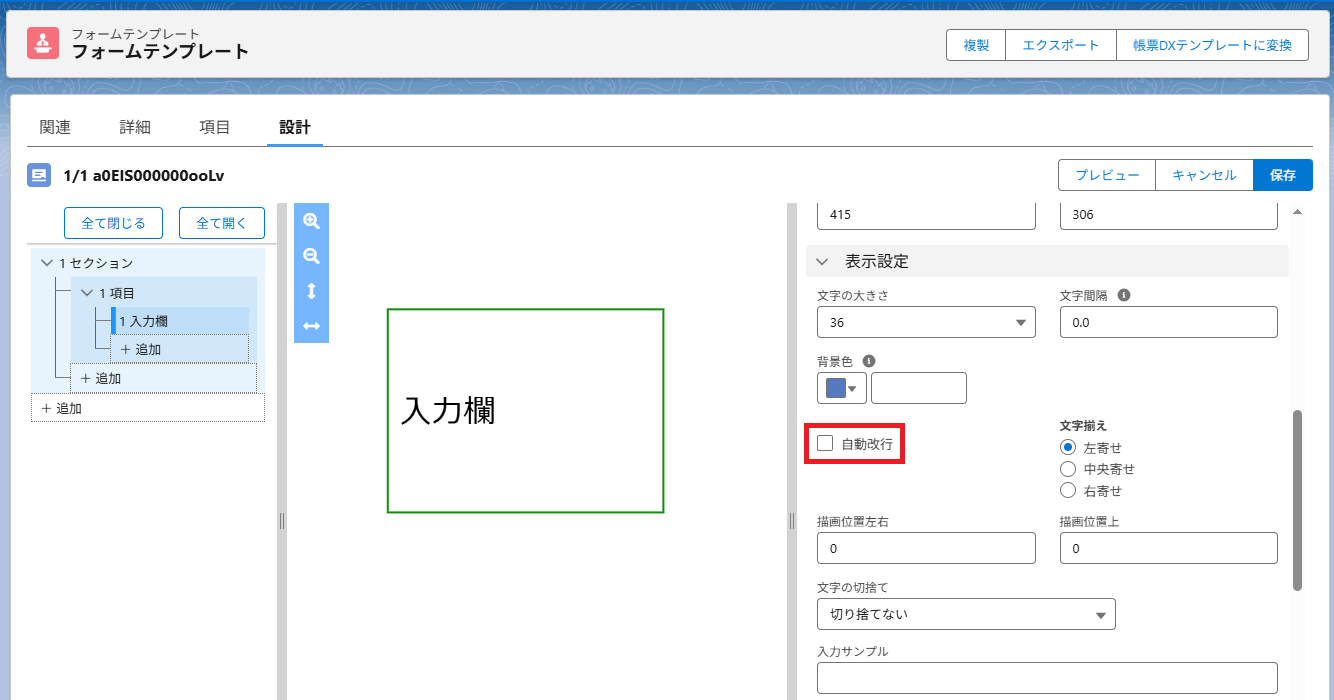Screen dimensions: 1334x700
Task: Click the fit height vertical arrow icon
Action: click(x=311, y=291)
